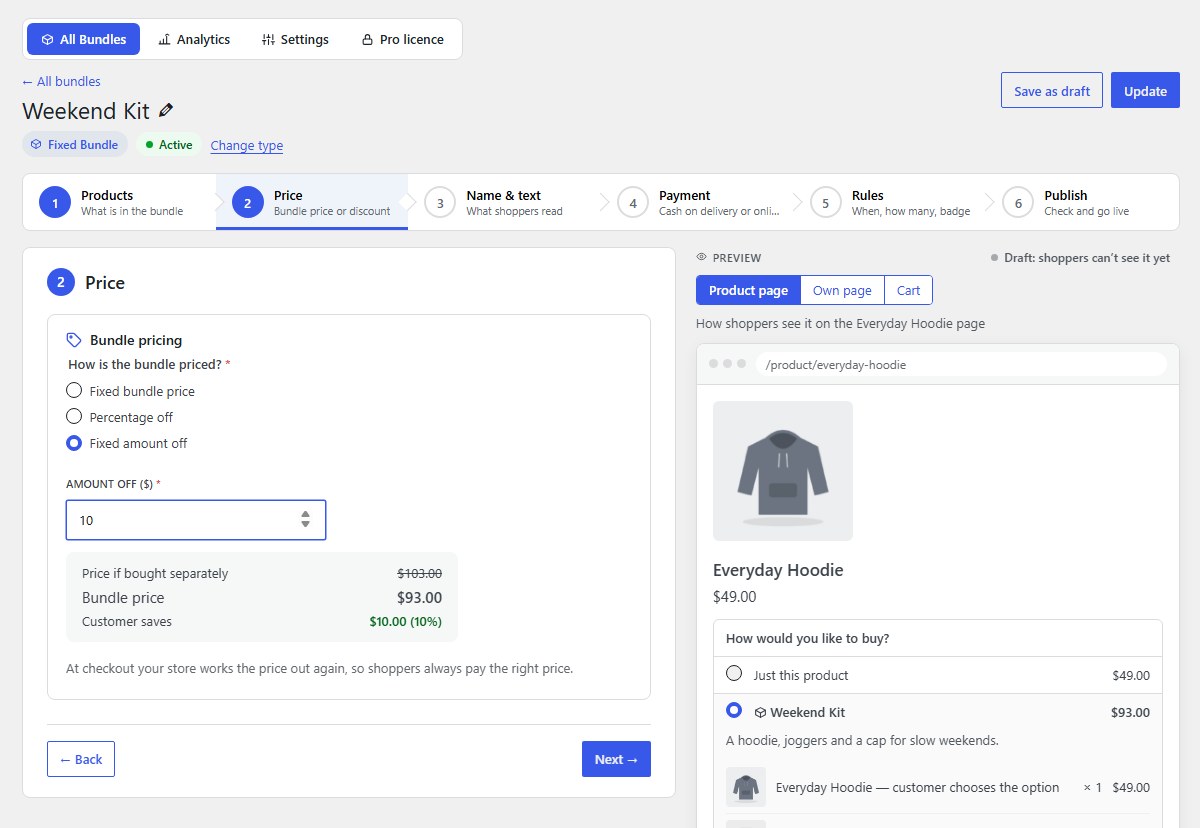
Task: Open the Analytics tab with the chart icon
Action: [194, 39]
